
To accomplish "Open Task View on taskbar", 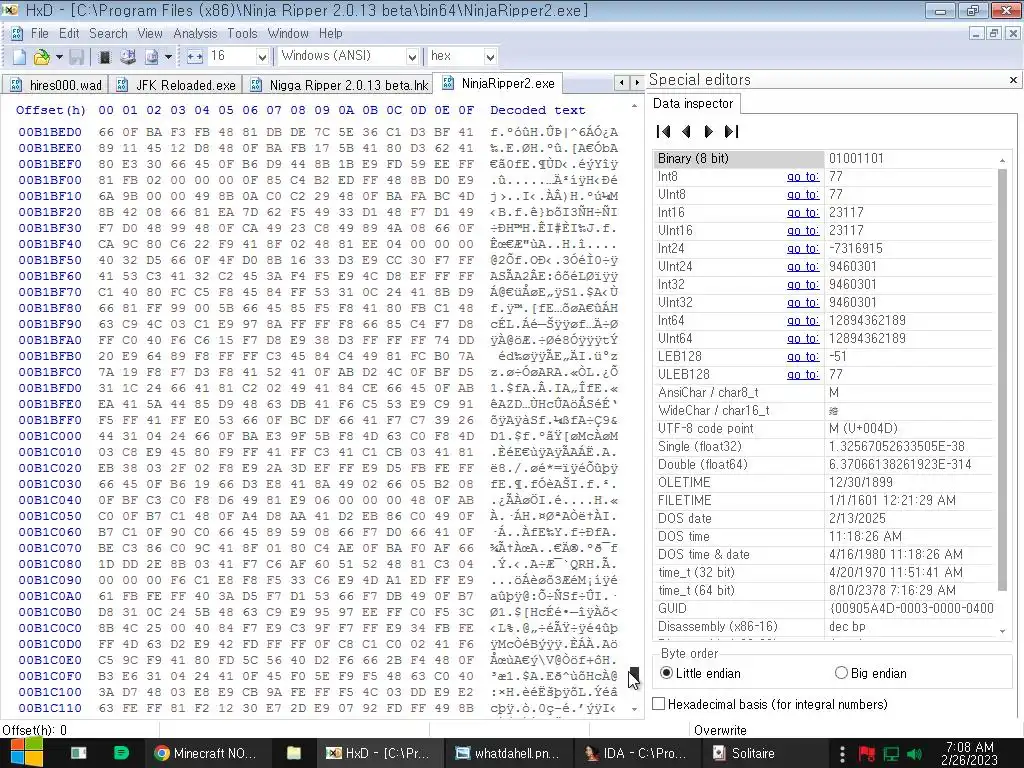I will coord(79,753).
